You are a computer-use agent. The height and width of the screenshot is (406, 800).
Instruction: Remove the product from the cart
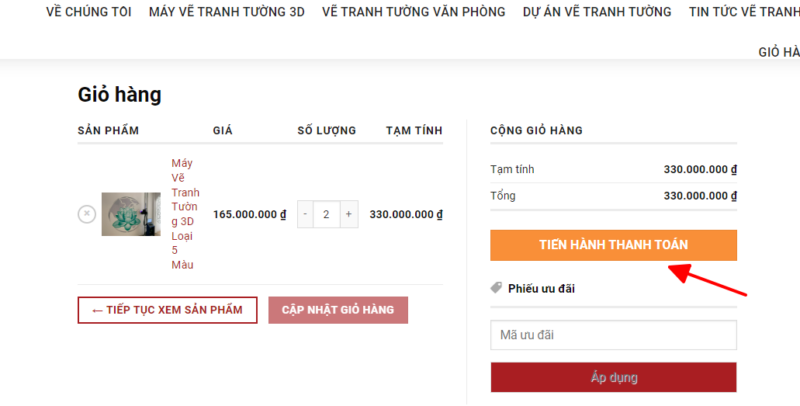tap(87, 213)
